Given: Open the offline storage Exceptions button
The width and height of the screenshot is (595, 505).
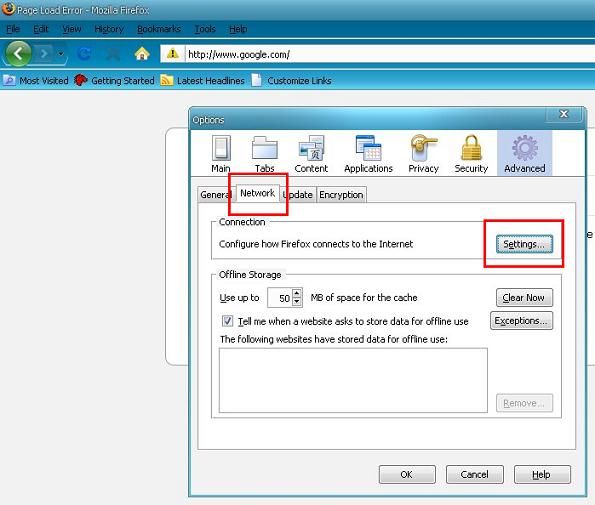Looking at the screenshot, I should pyautogui.click(x=521, y=321).
